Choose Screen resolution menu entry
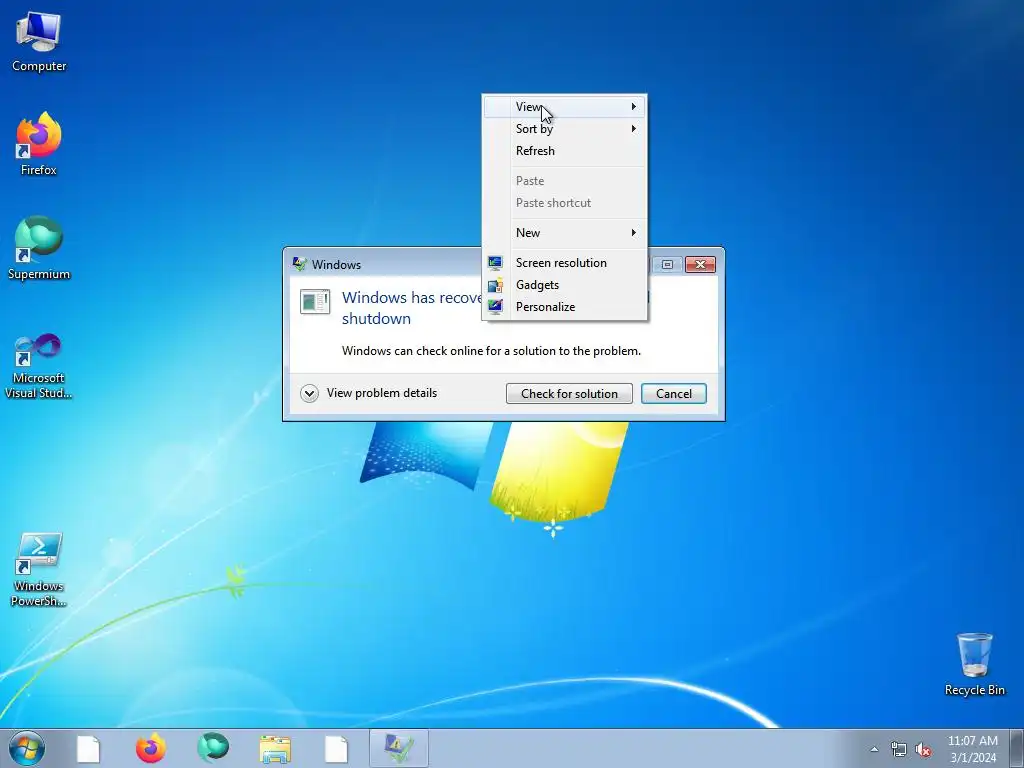 565,263
